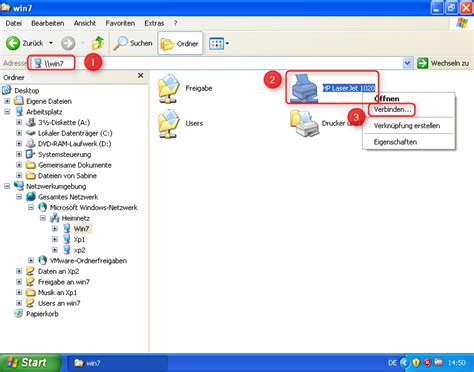
Task: Select VMware-Ordnerfreigaben in tree
Action: (88, 261)
